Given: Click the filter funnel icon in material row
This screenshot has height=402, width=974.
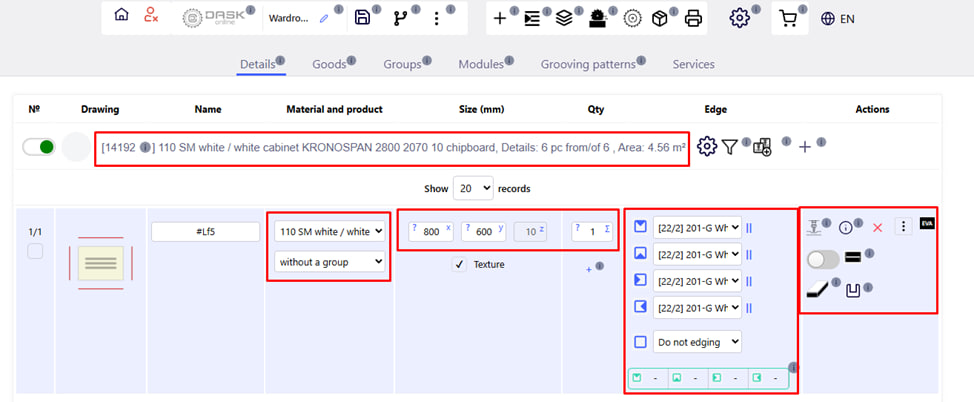Looking at the screenshot, I should (x=731, y=147).
